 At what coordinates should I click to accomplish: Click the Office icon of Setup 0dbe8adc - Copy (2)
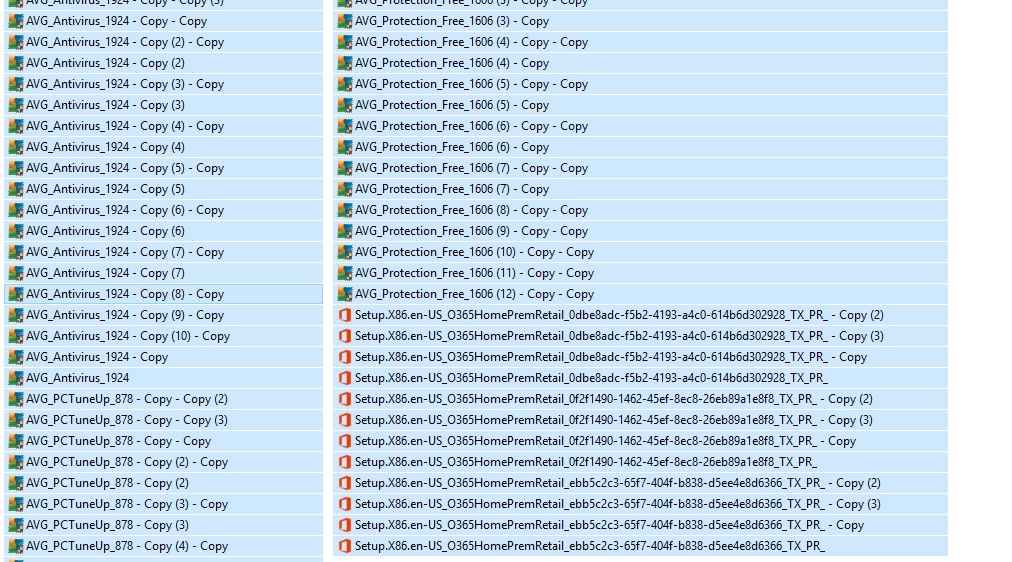(x=345, y=315)
